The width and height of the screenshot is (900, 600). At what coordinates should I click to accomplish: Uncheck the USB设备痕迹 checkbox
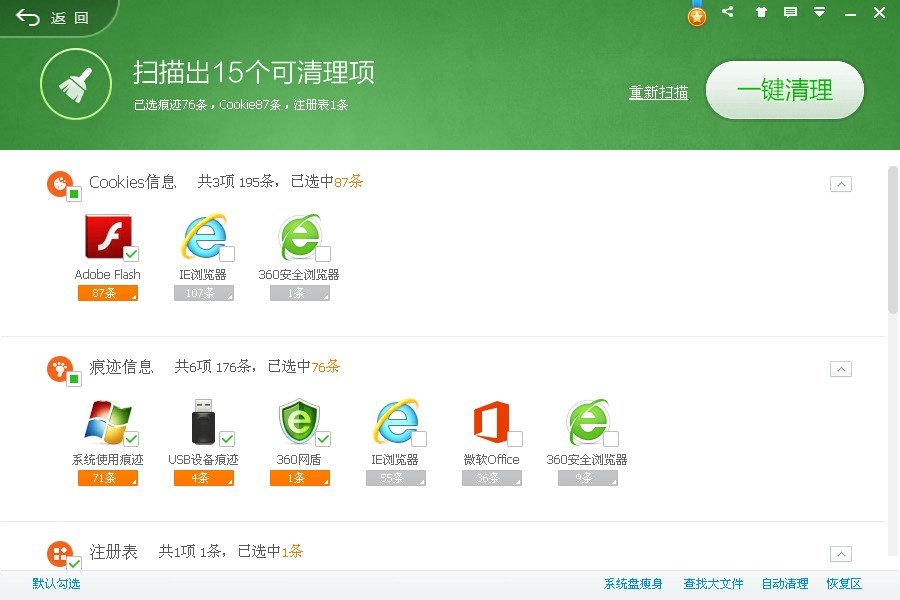point(227,439)
